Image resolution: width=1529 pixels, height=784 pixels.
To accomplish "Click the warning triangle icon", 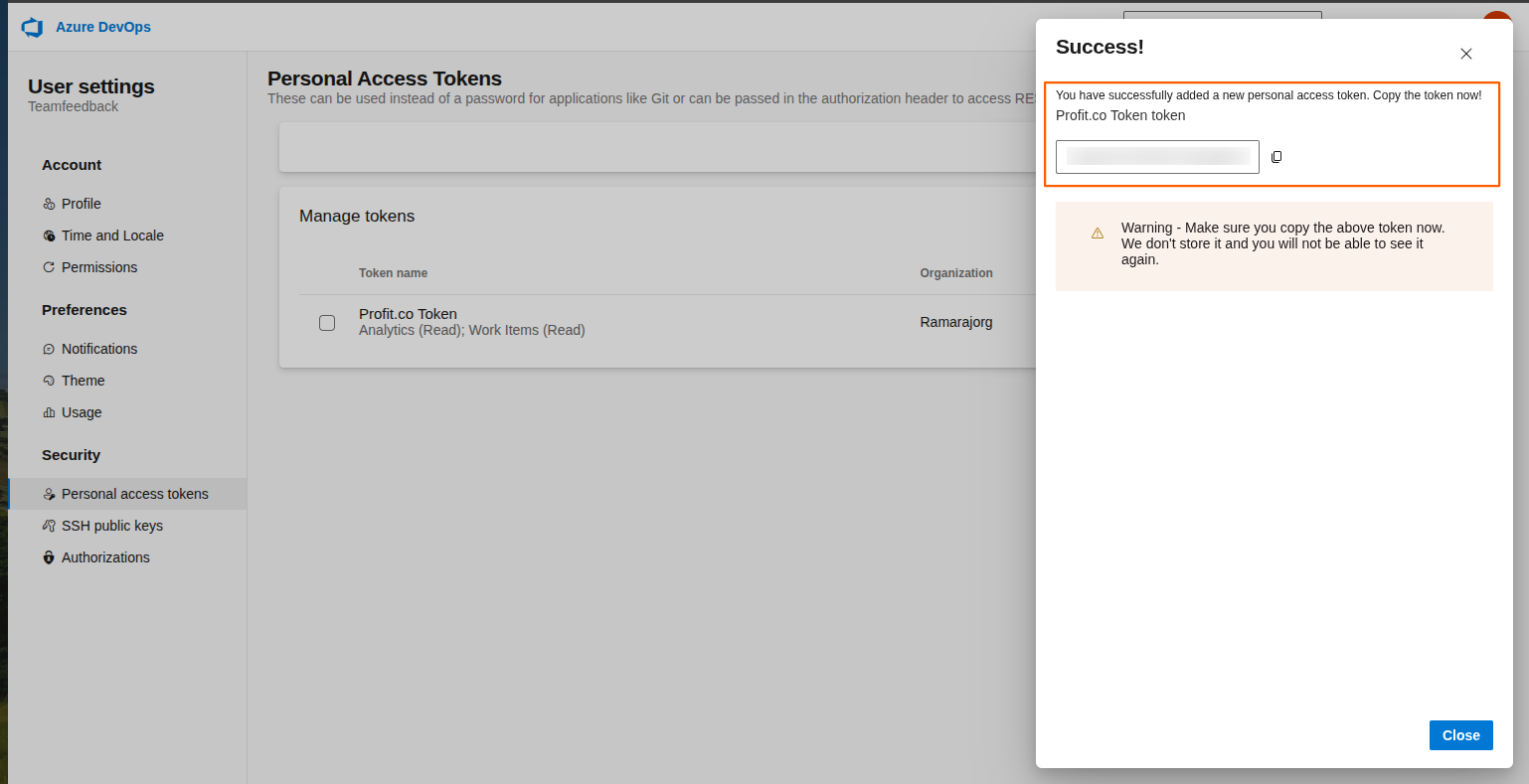I will tap(1098, 234).
